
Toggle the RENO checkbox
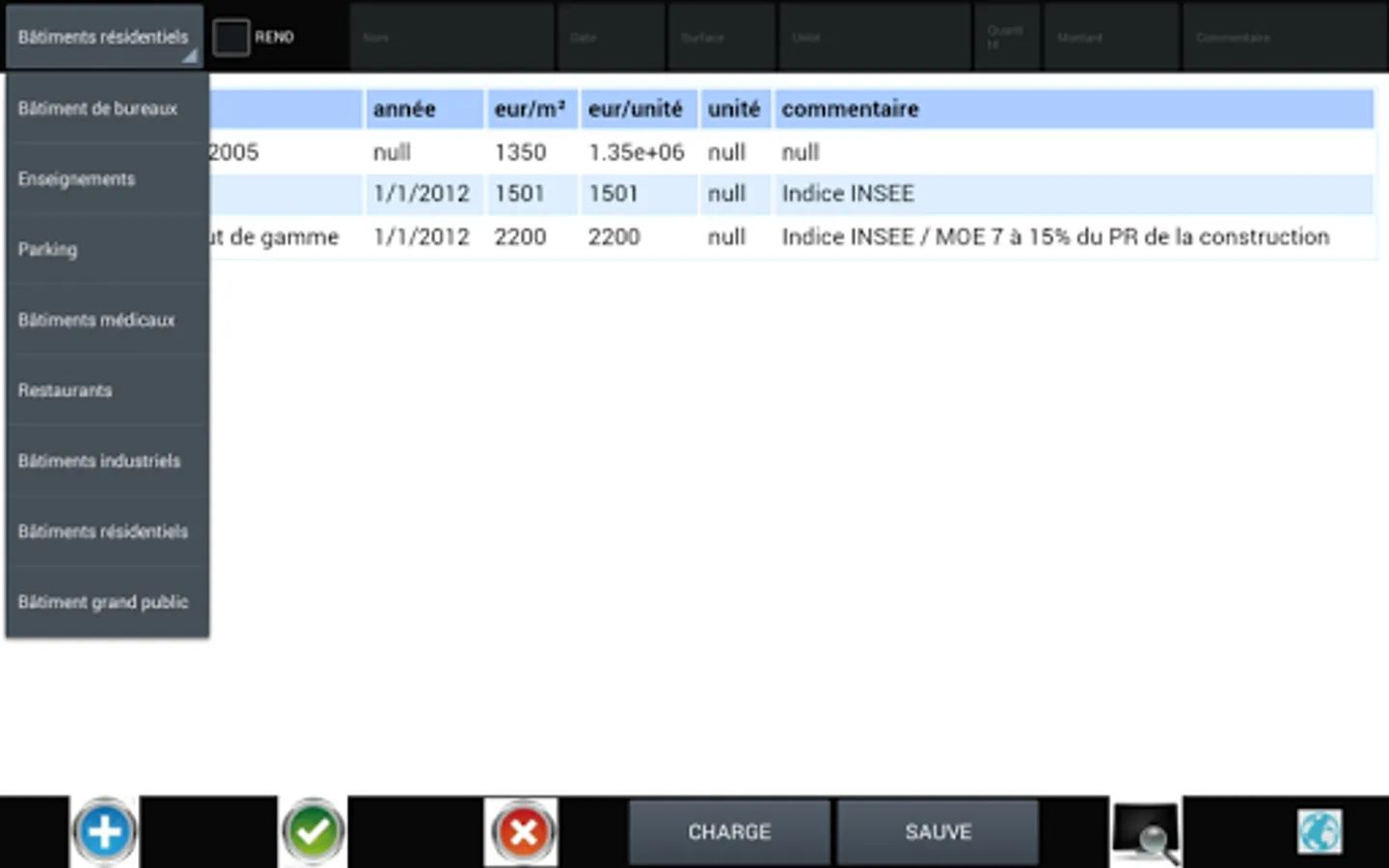coord(231,38)
